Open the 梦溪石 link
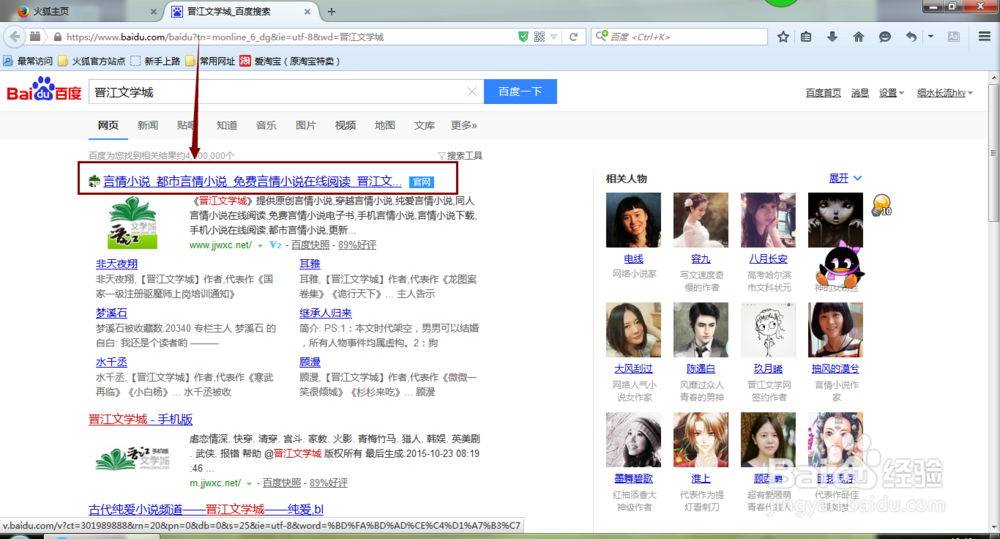The image size is (1000, 539). (x=112, y=313)
